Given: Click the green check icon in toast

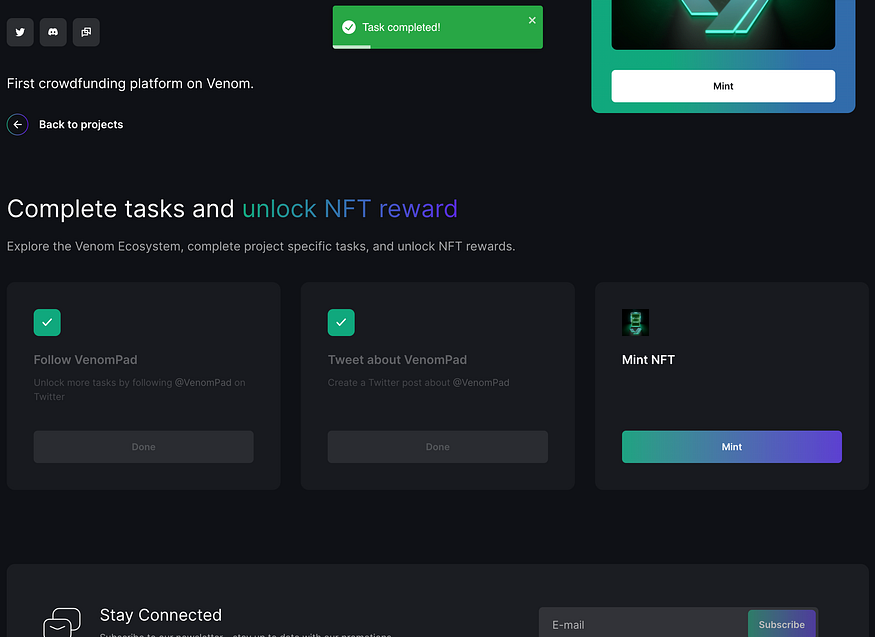Looking at the screenshot, I should coord(349,27).
